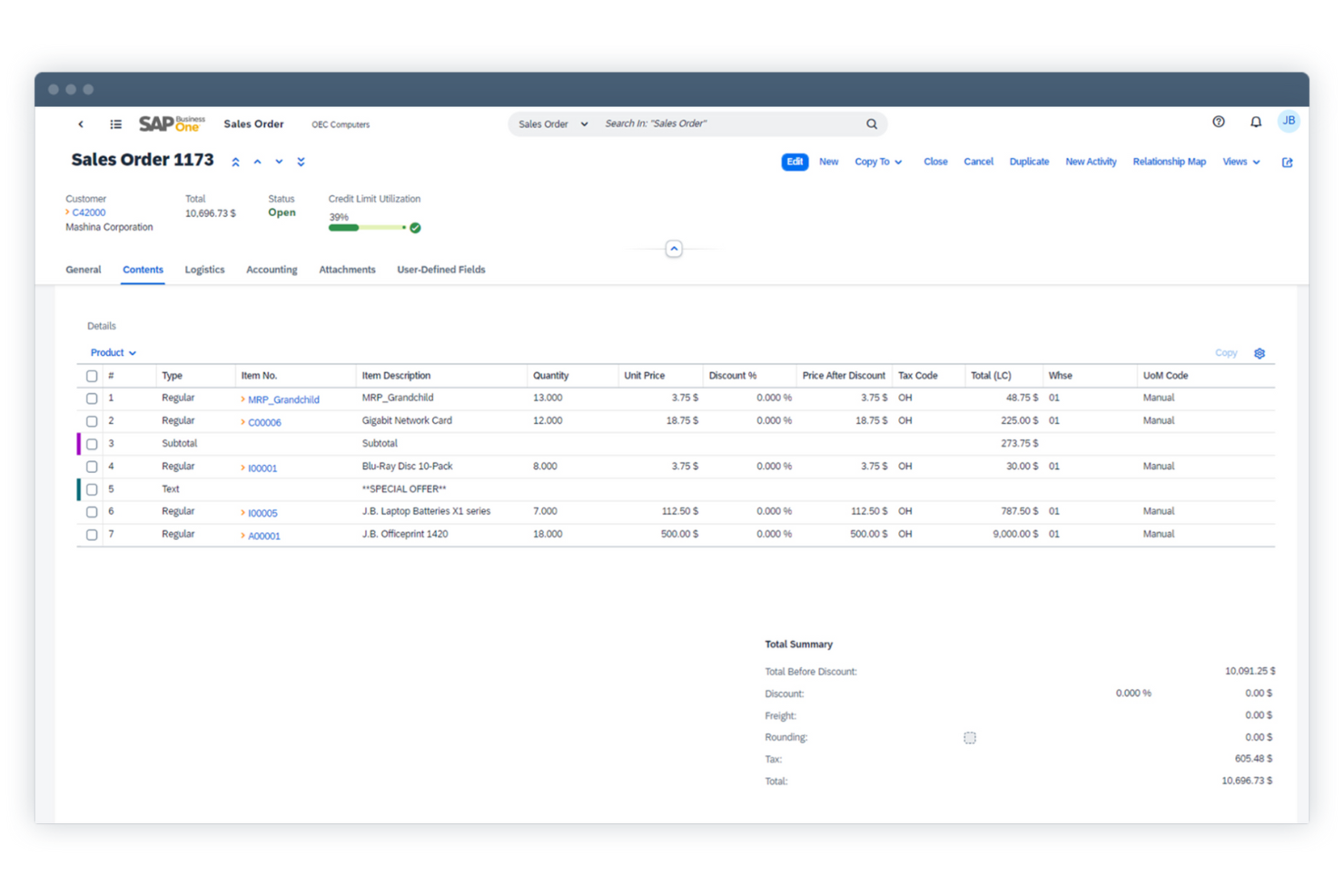The image size is (1344, 896).
Task: Click the SAP Business One logo
Action: tap(172, 123)
